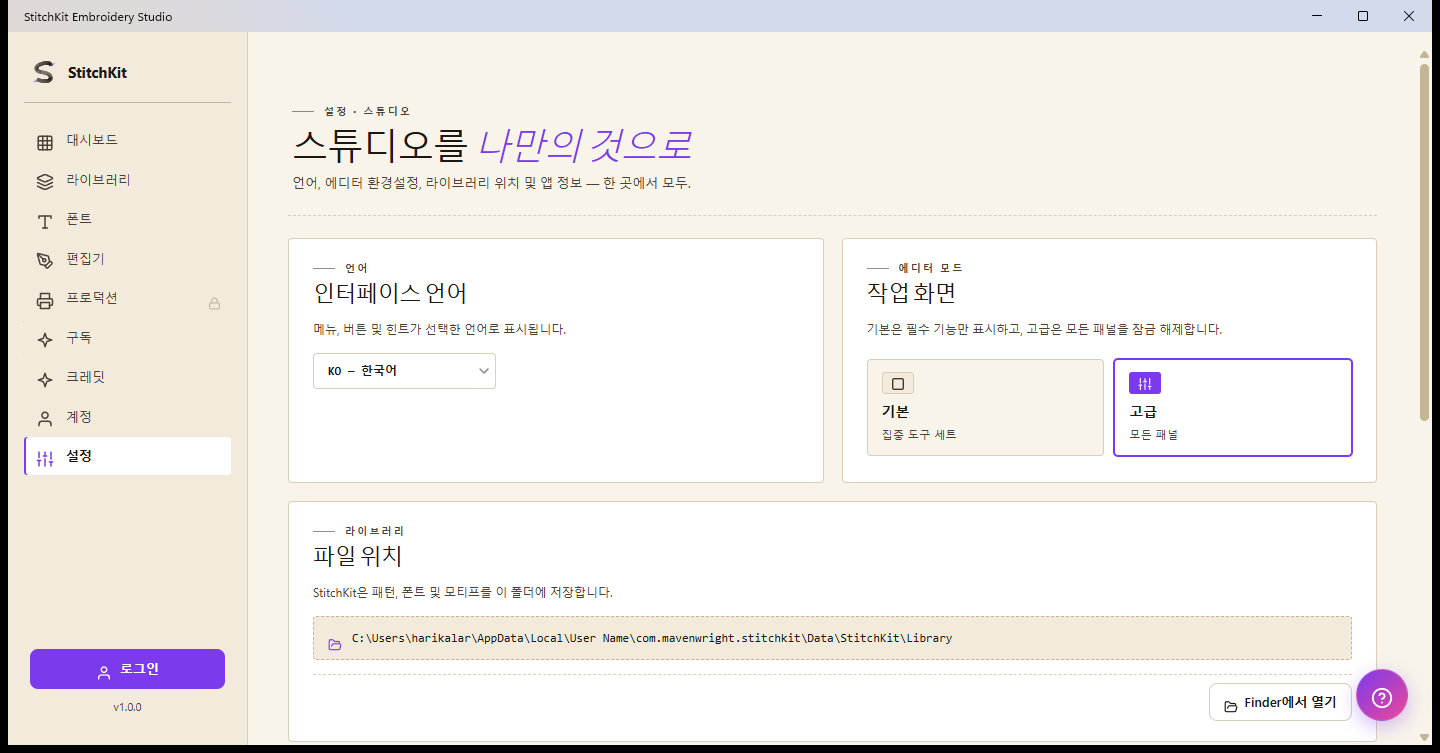Click the 크레딧 sparkle icon
The height and width of the screenshot is (753, 1440).
click(45, 379)
